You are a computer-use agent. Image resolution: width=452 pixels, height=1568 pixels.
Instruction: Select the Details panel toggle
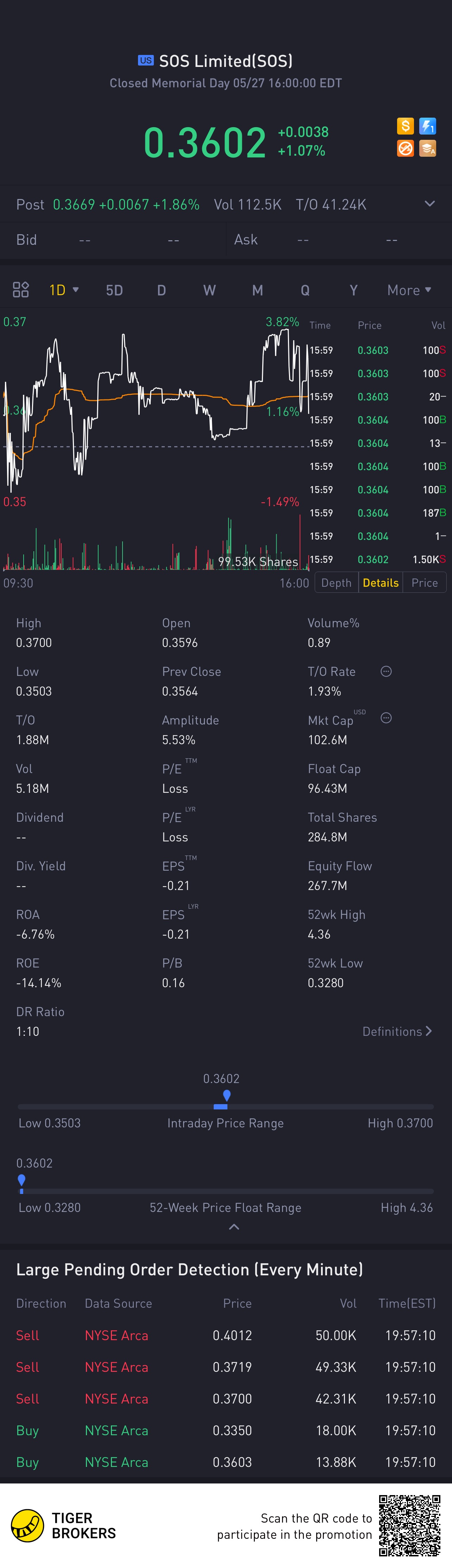tap(380, 583)
